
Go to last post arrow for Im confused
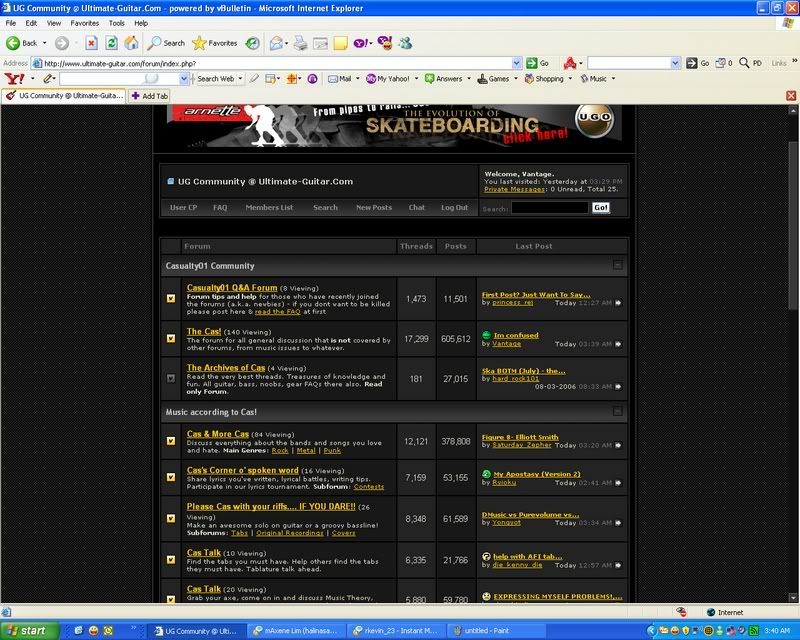click(x=618, y=344)
